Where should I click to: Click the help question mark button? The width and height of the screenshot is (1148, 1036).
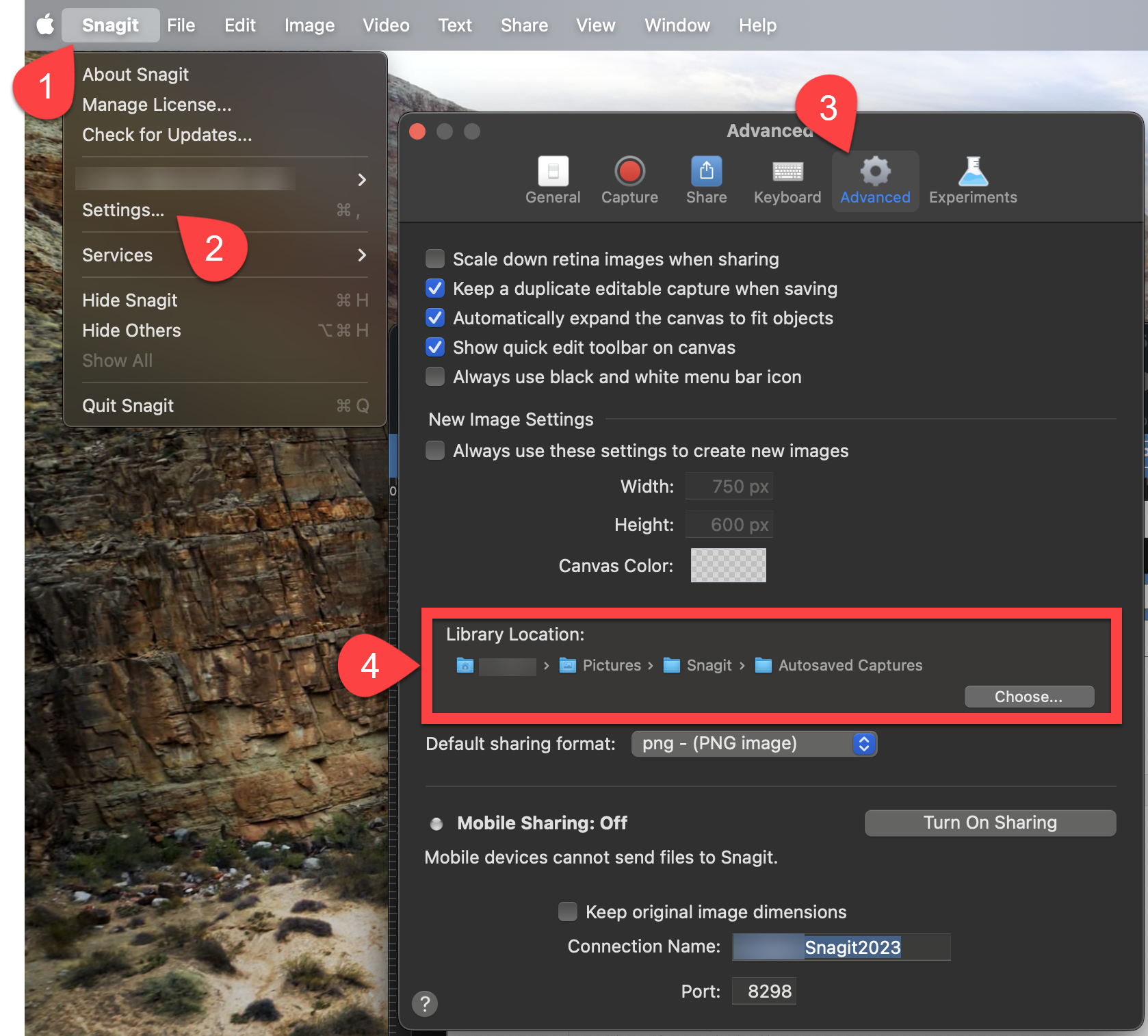pyautogui.click(x=425, y=1004)
